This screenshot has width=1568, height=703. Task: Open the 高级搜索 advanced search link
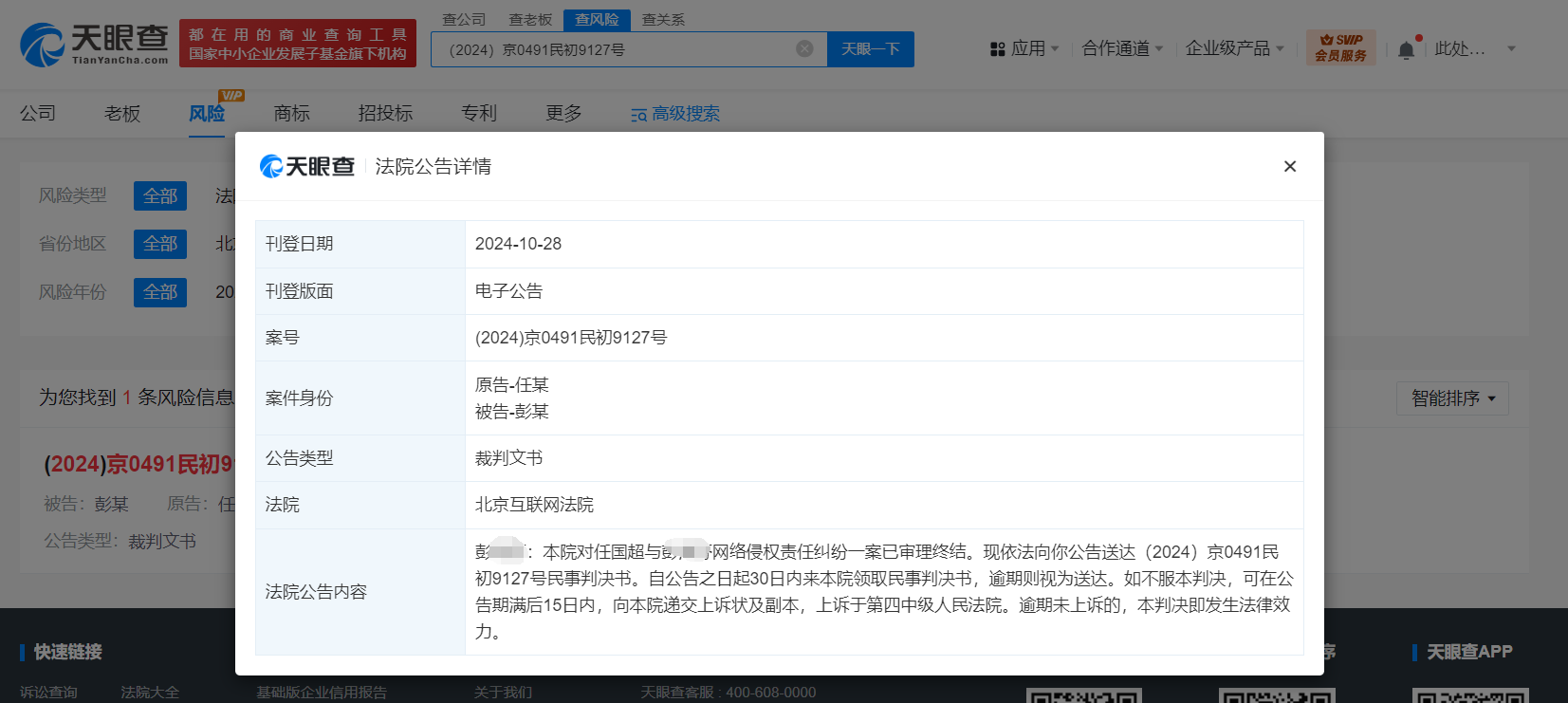point(675,114)
